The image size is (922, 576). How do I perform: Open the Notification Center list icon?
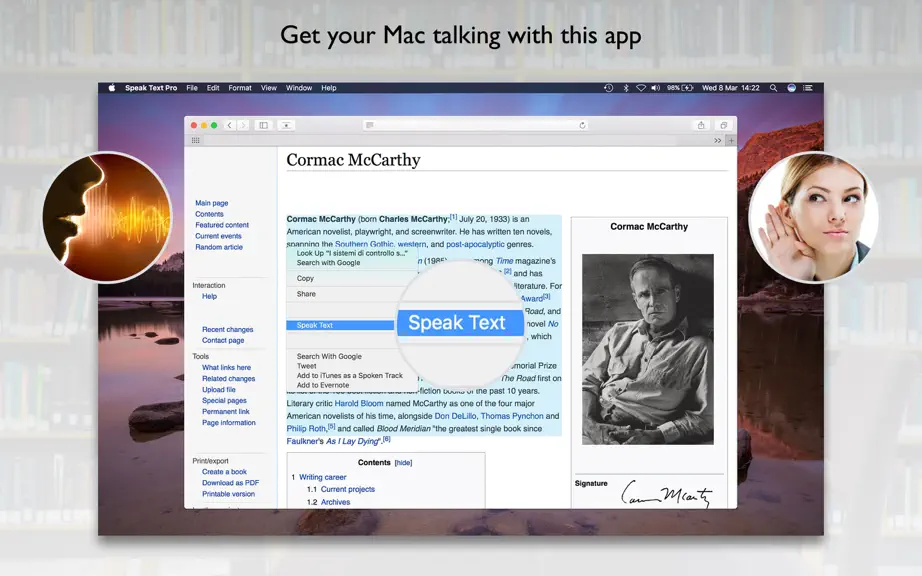[808, 88]
